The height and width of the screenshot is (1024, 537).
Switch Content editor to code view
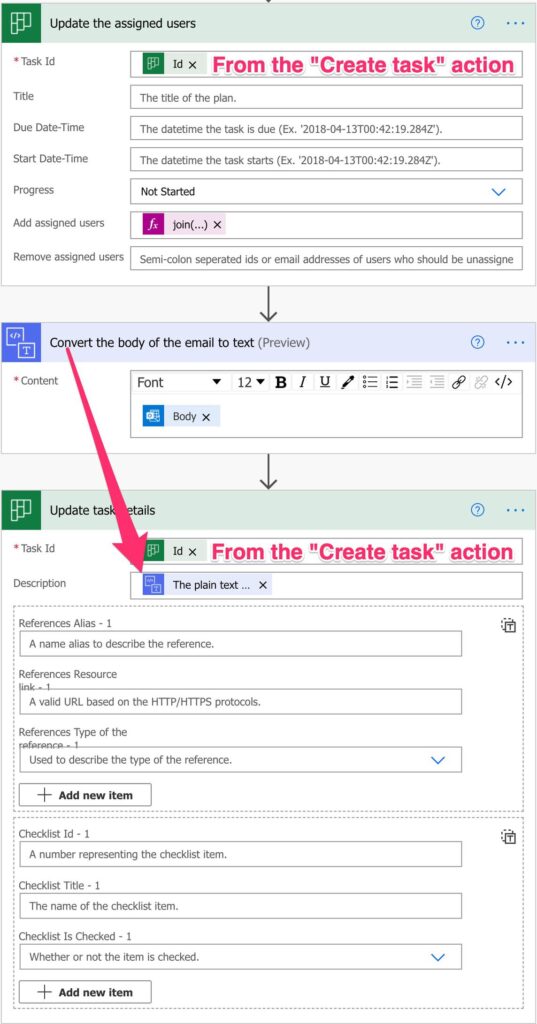[503, 383]
